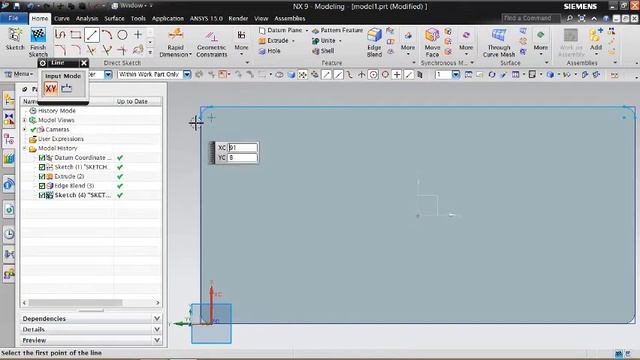Screen dimensions: 640x360
Task: Open the File menu
Action: (x=13, y=18)
